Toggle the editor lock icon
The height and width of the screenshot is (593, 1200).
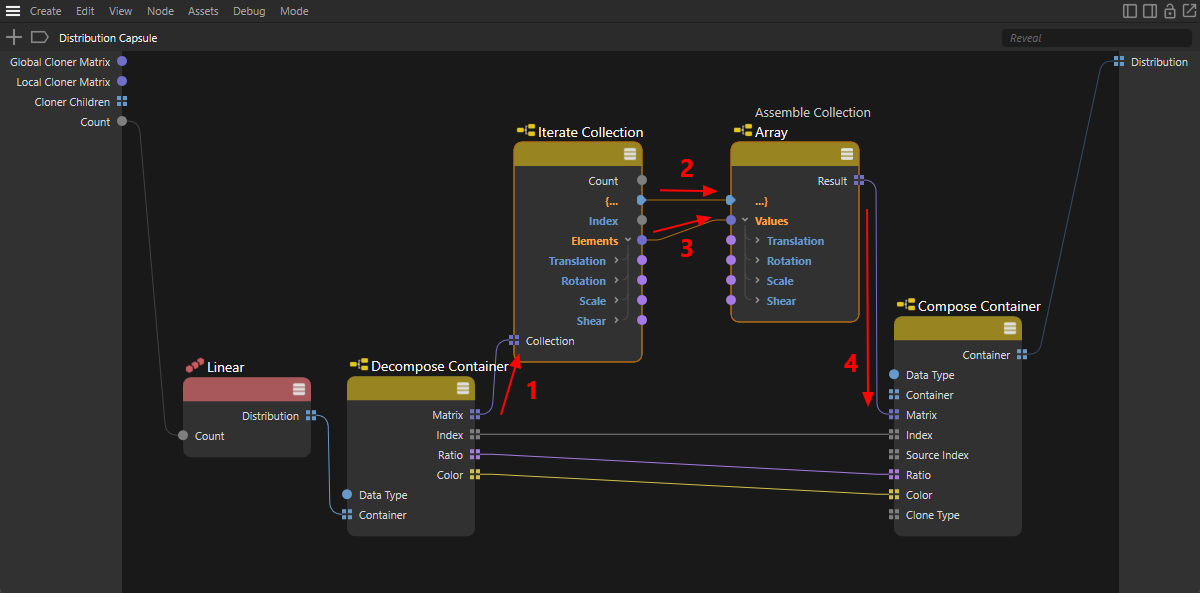click(1169, 11)
